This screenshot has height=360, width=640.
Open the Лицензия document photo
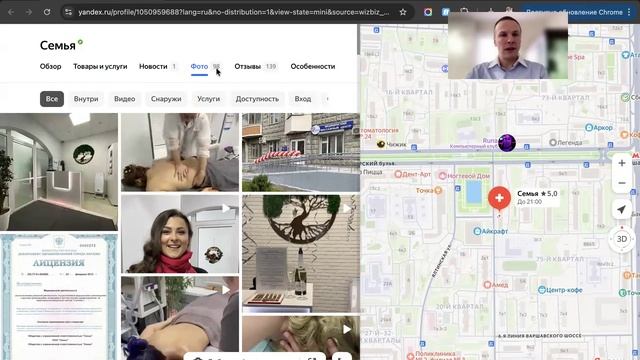[x=59, y=297]
